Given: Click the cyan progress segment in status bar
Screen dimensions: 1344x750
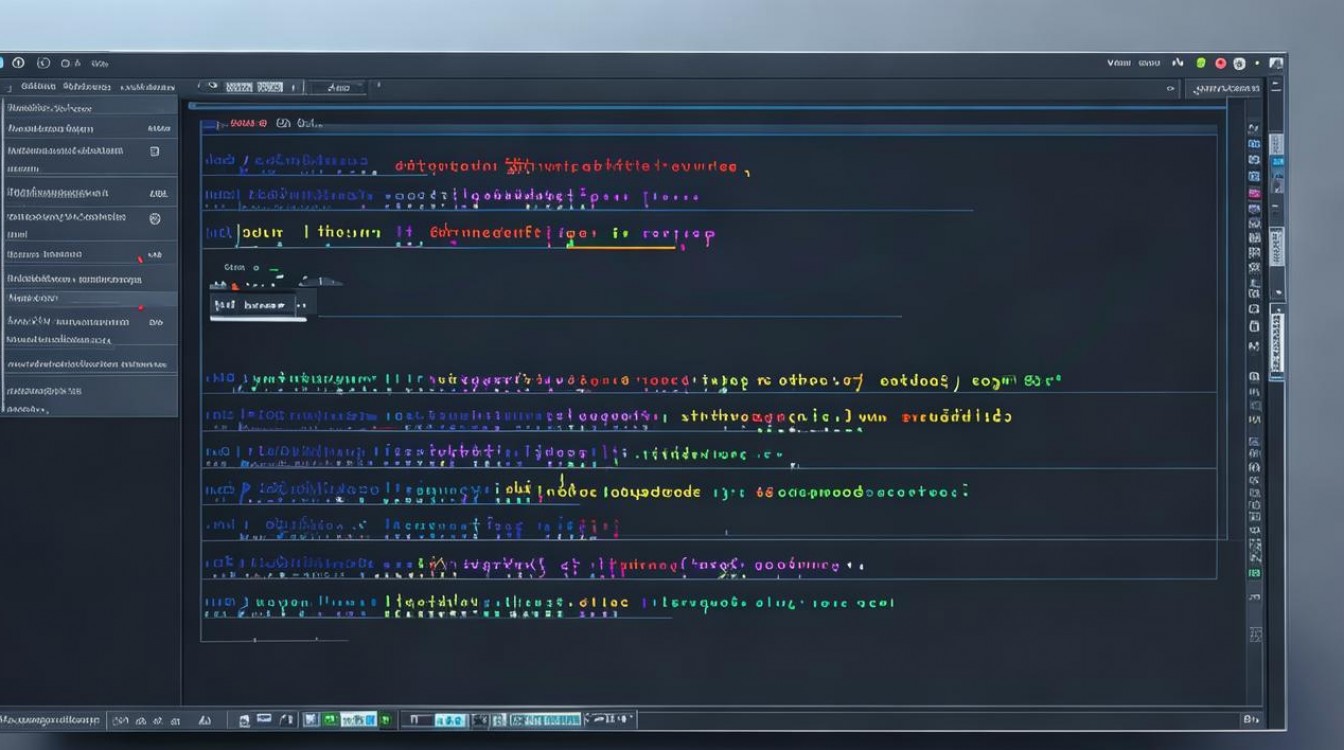Looking at the screenshot, I should 545,720.
